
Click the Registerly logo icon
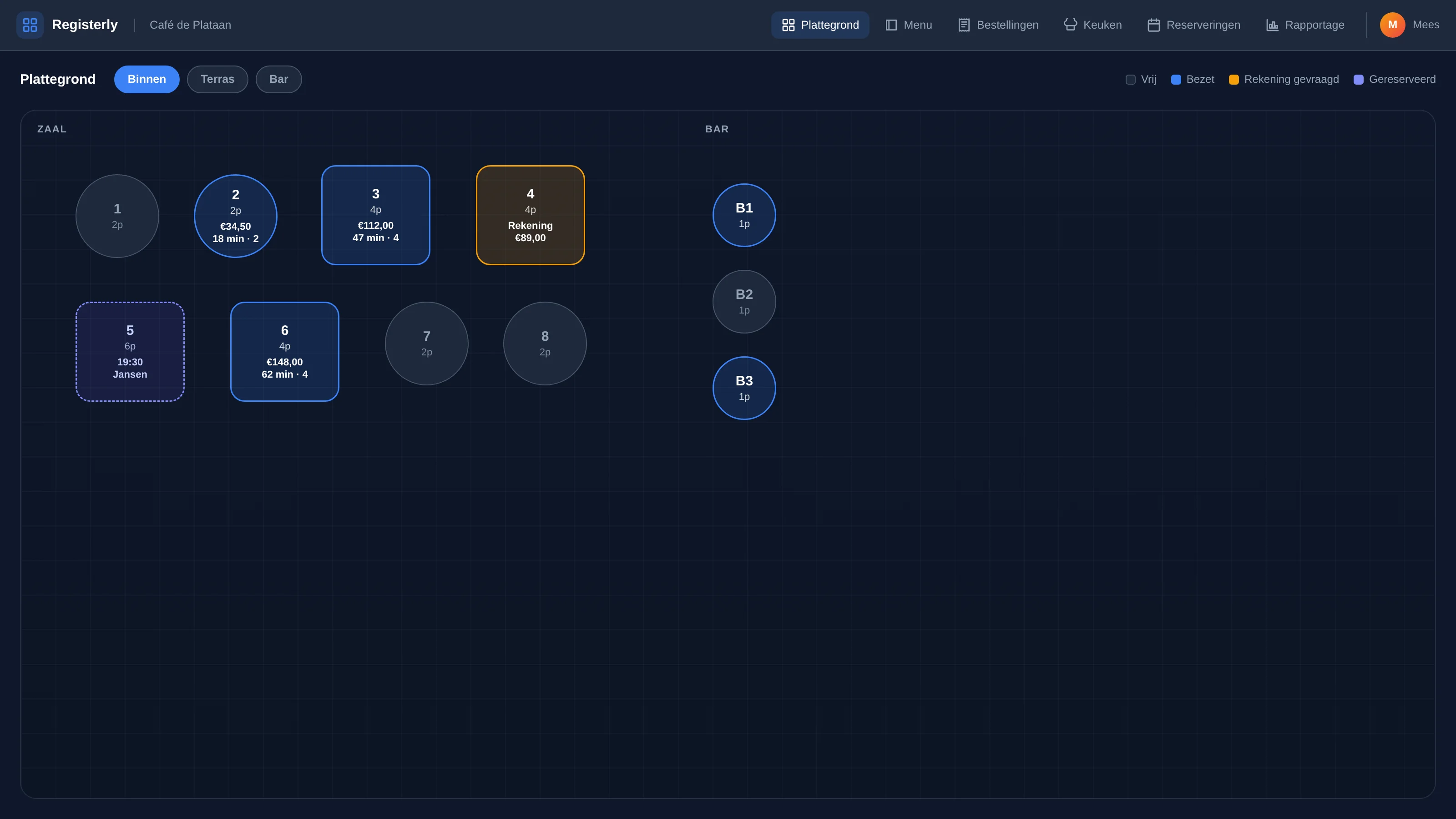click(x=30, y=25)
